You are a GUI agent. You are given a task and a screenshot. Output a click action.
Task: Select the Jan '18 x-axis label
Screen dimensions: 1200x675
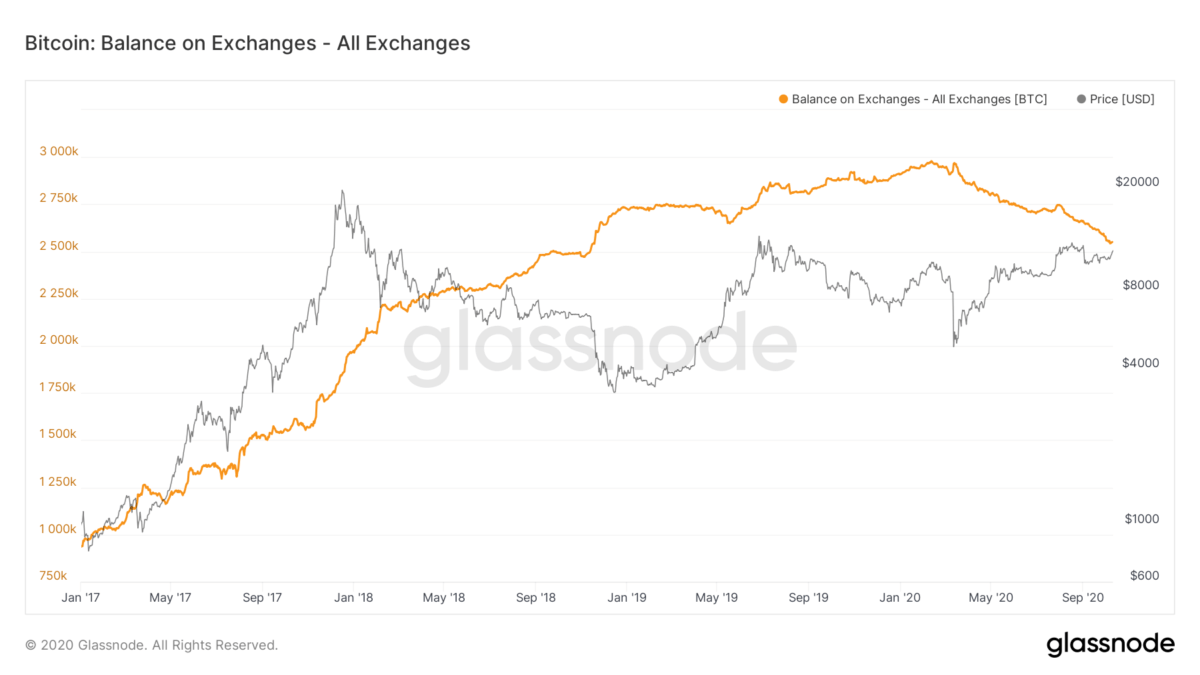pos(353,597)
